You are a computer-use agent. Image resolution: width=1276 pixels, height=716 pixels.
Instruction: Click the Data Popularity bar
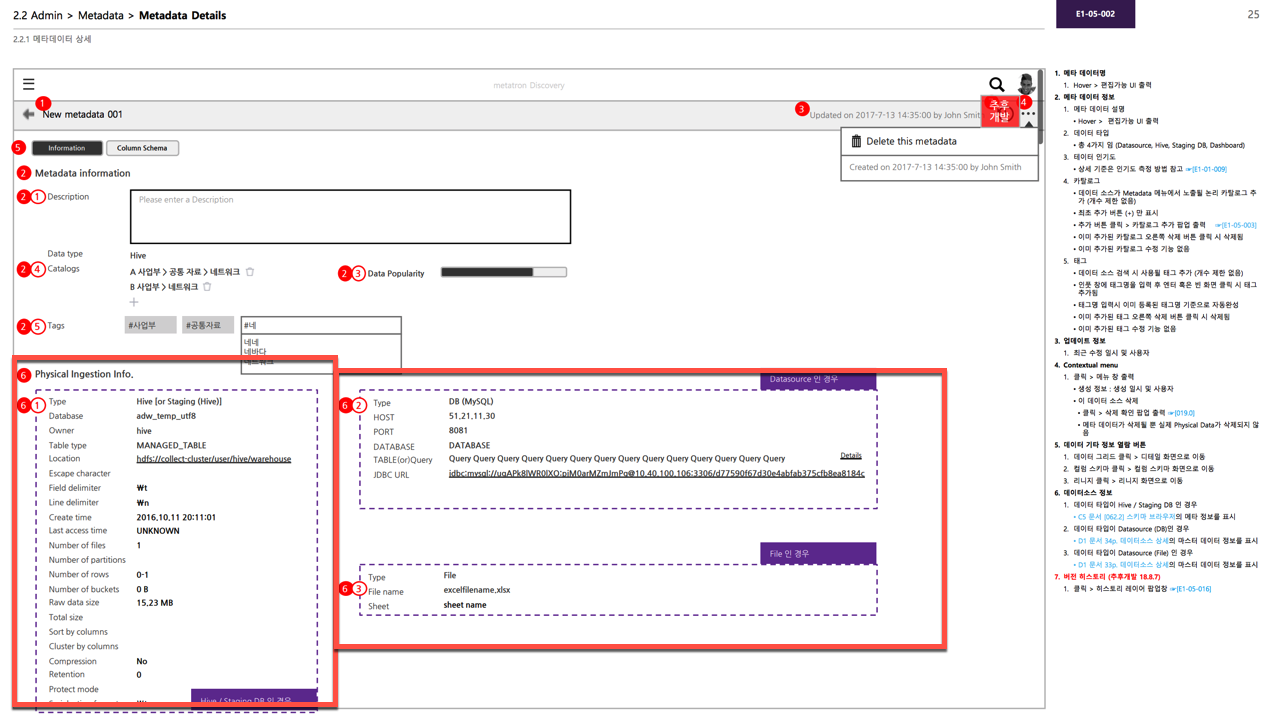coord(503,272)
